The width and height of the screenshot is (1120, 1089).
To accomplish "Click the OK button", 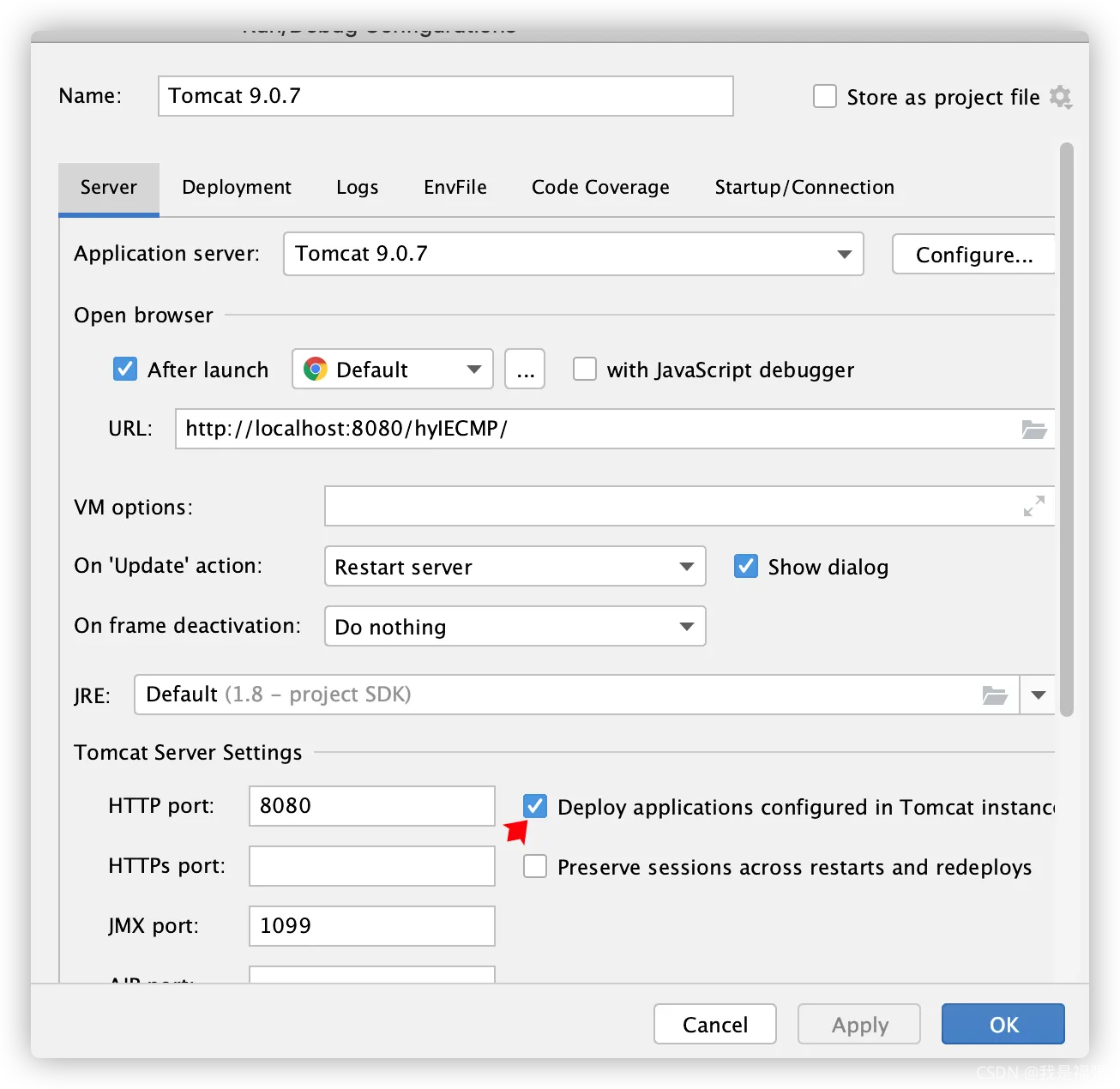I will (1003, 1024).
